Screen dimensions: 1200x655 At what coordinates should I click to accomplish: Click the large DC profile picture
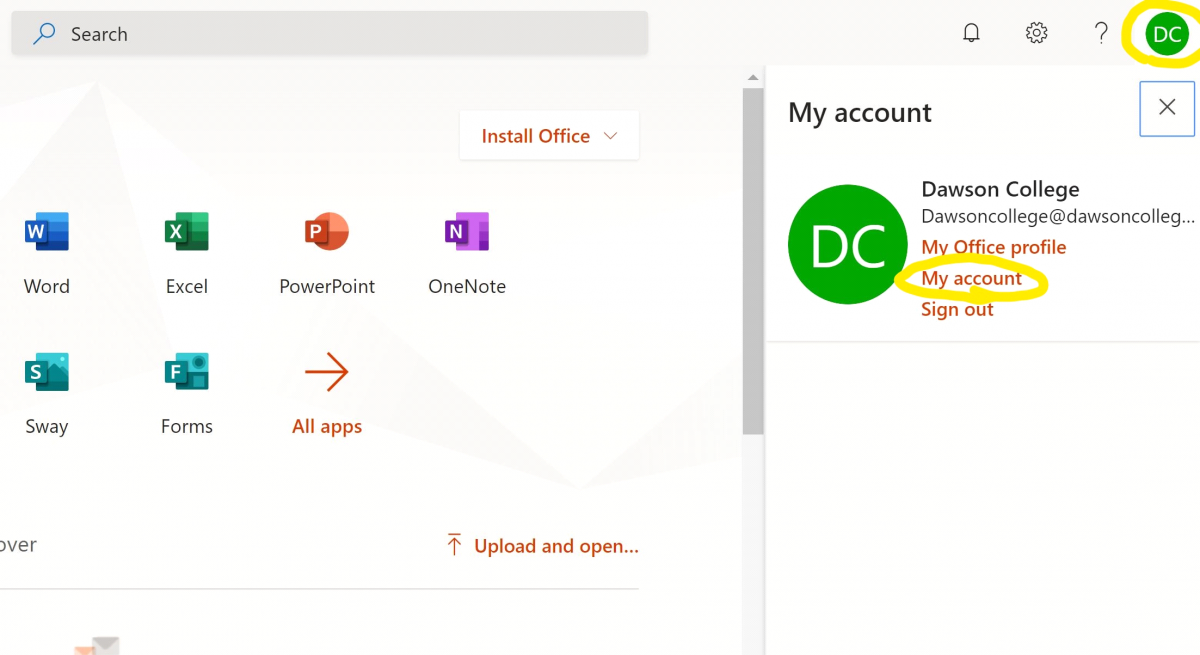pyautogui.click(x=847, y=244)
